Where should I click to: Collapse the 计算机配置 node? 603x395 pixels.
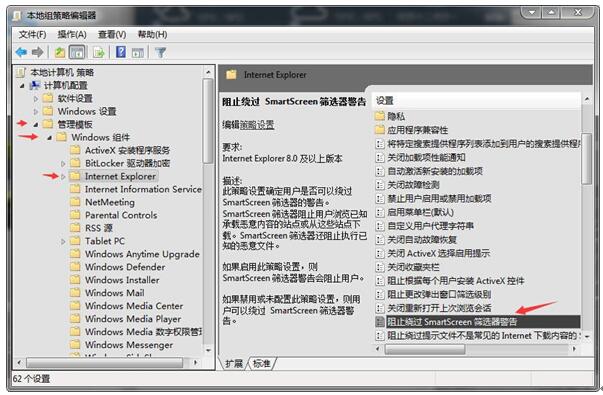[22, 86]
